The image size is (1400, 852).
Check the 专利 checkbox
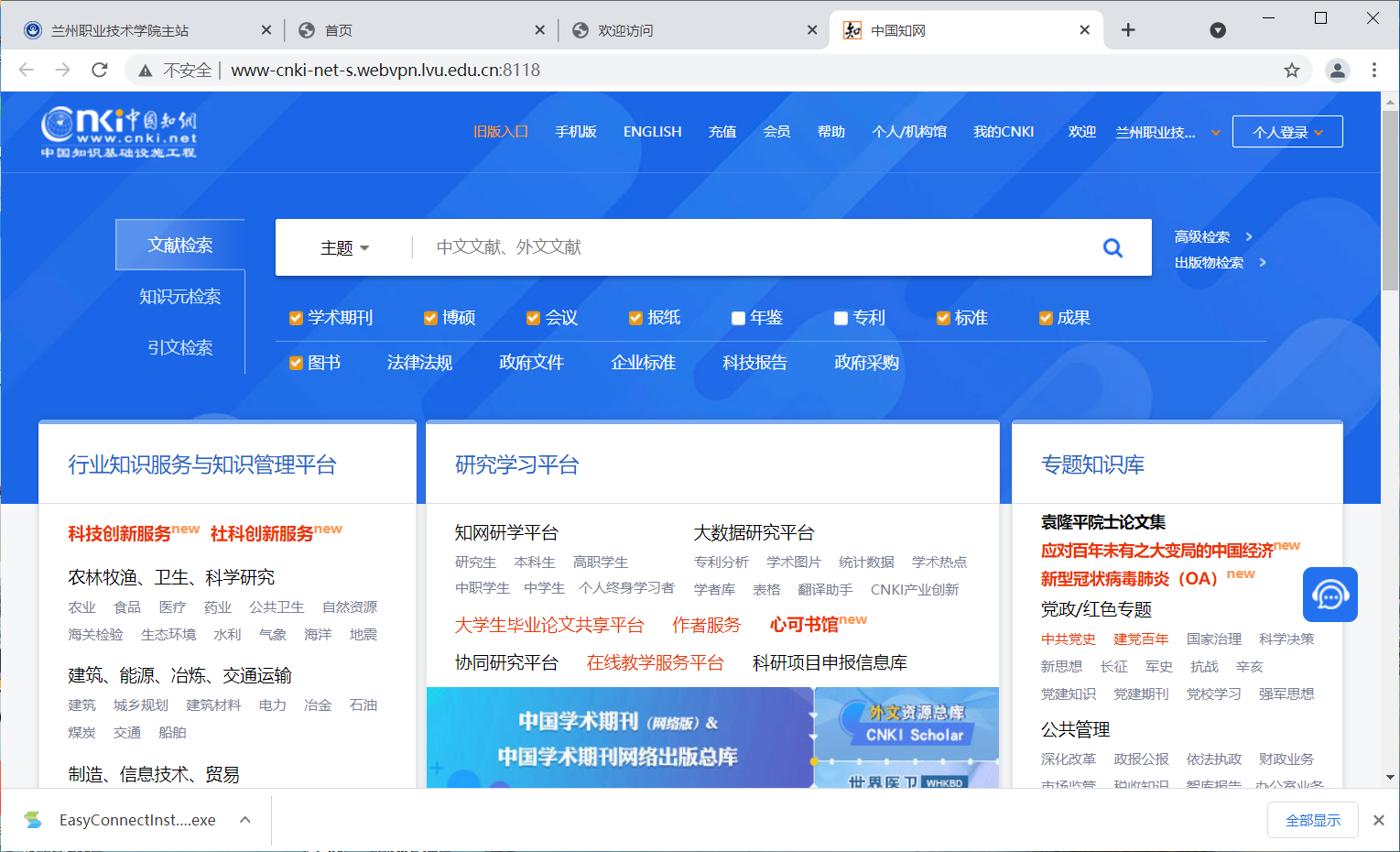(841, 318)
